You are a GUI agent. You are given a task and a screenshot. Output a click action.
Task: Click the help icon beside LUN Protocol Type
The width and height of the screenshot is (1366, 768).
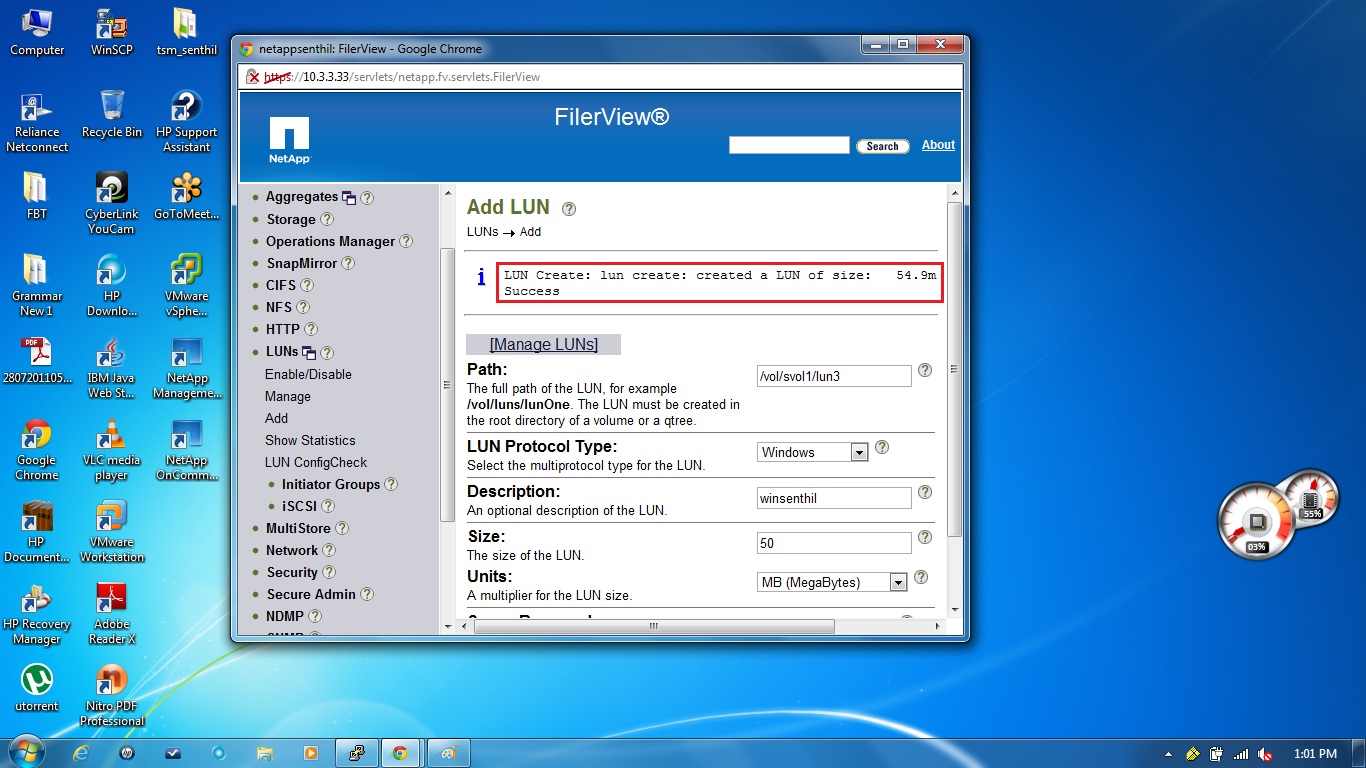coord(881,447)
